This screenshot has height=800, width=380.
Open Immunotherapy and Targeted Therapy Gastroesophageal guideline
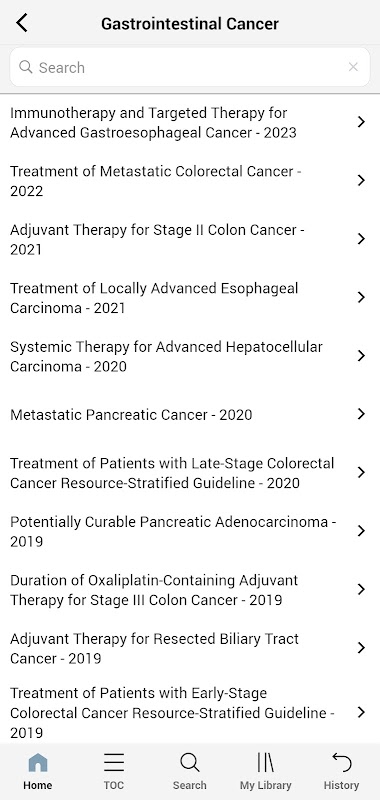coord(190,122)
